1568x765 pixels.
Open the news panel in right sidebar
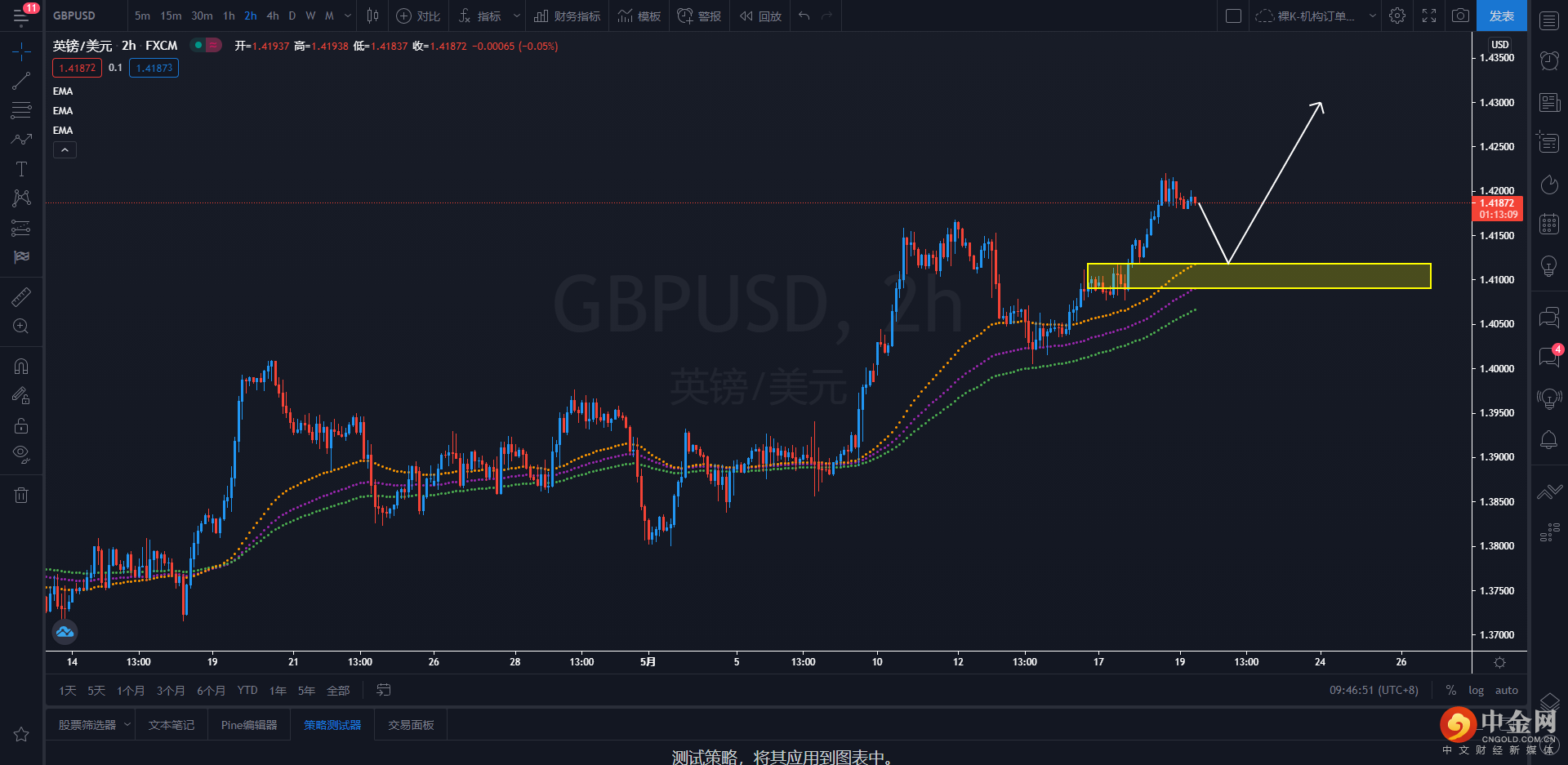(1549, 102)
